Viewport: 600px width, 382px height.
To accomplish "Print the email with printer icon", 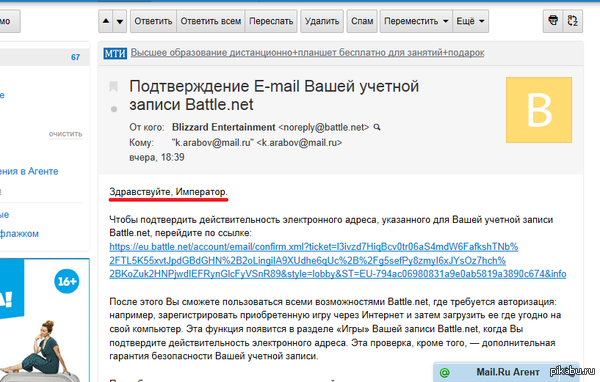I will pyautogui.click(x=553, y=21).
